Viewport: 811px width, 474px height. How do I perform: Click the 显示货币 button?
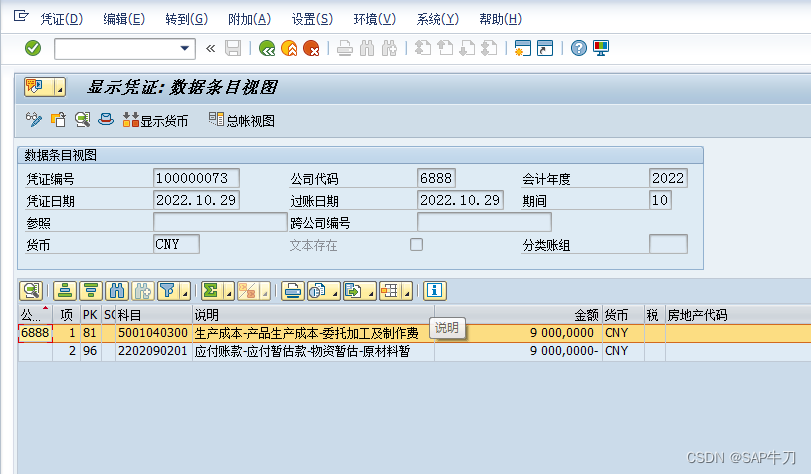(x=155, y=120)
